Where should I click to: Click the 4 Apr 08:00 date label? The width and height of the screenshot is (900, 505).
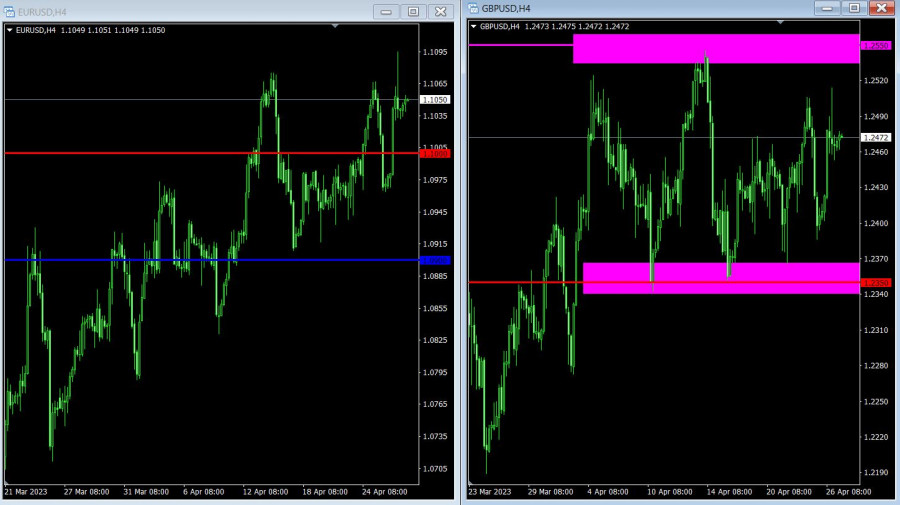point(608,492)
